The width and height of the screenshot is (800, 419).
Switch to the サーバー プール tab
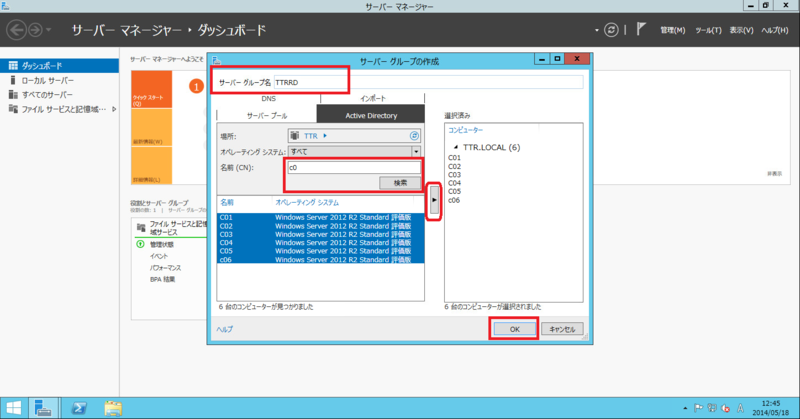(x=267, y=115)
